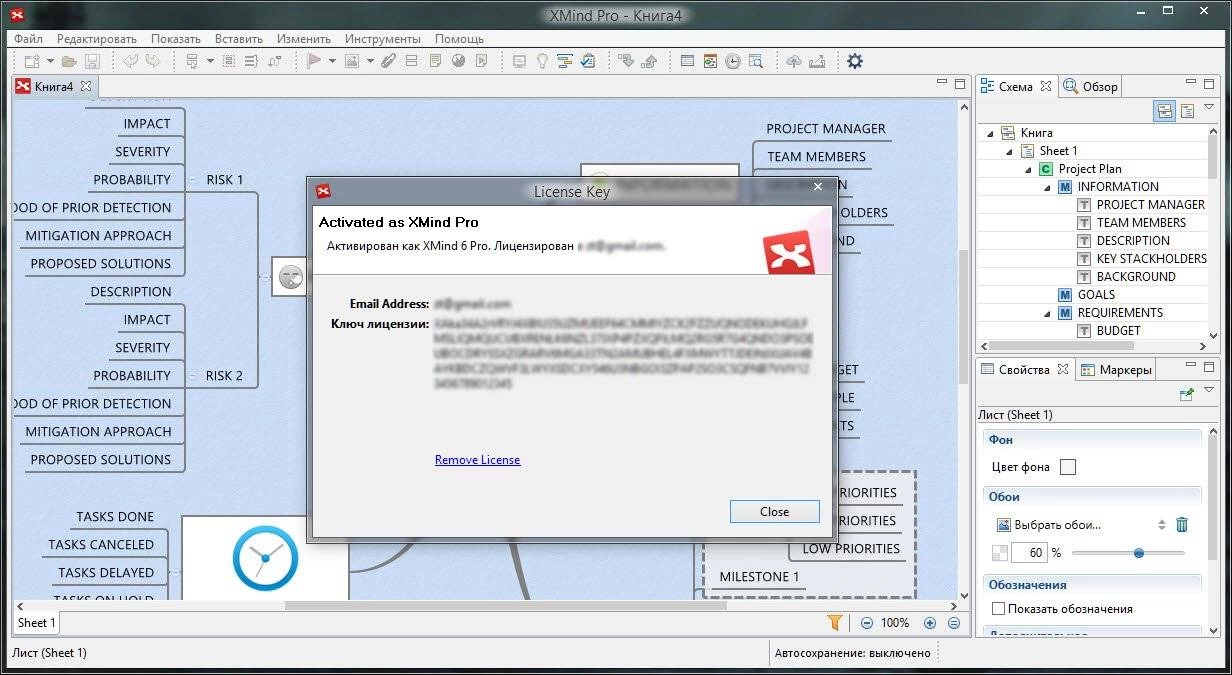Image resolution: width=1232 pixels, height=675 pixels.
Task: Open the flag marker dropdown arrow
Action: point(332,61)
